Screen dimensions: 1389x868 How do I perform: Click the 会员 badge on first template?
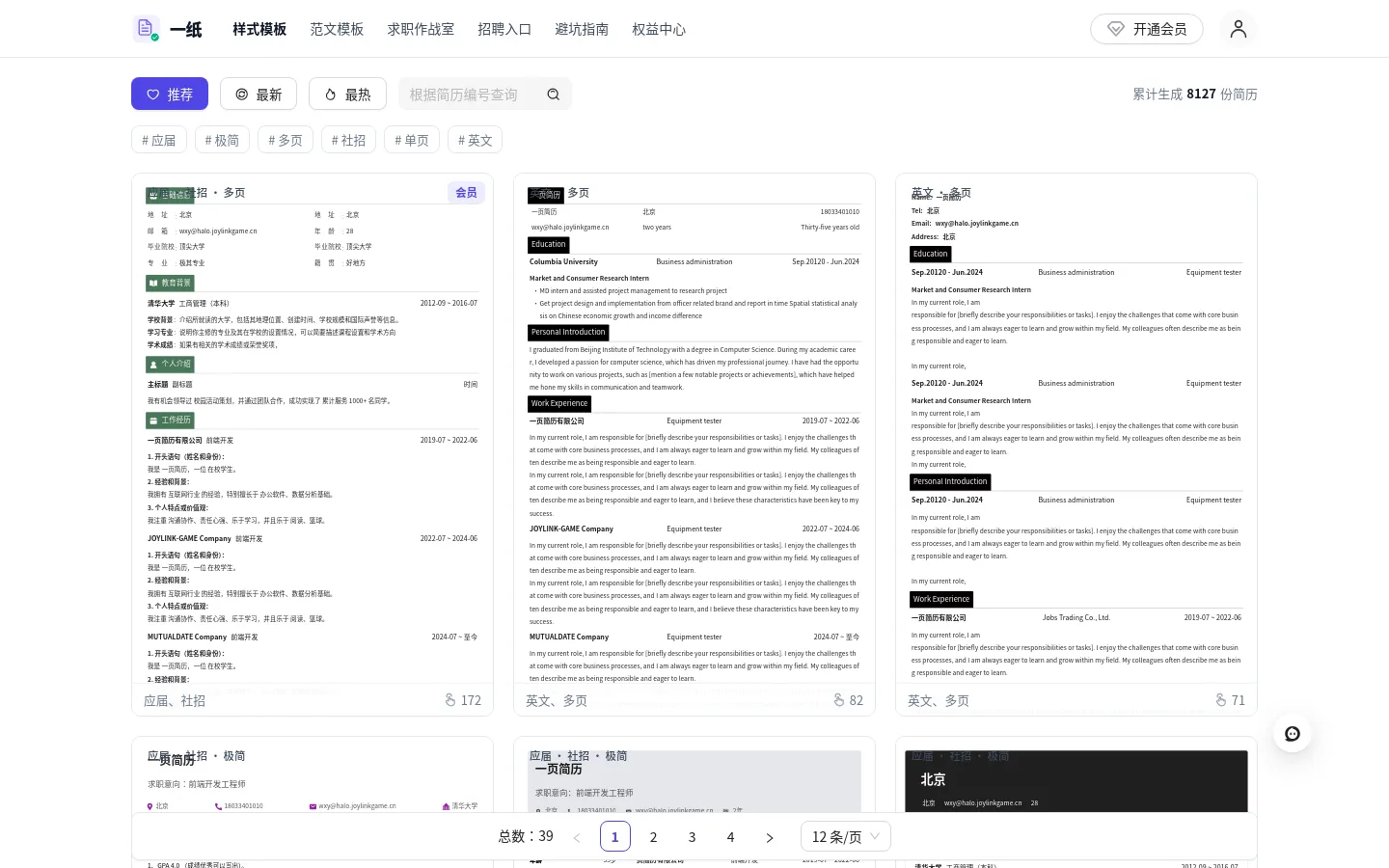[x=467, y=192]
